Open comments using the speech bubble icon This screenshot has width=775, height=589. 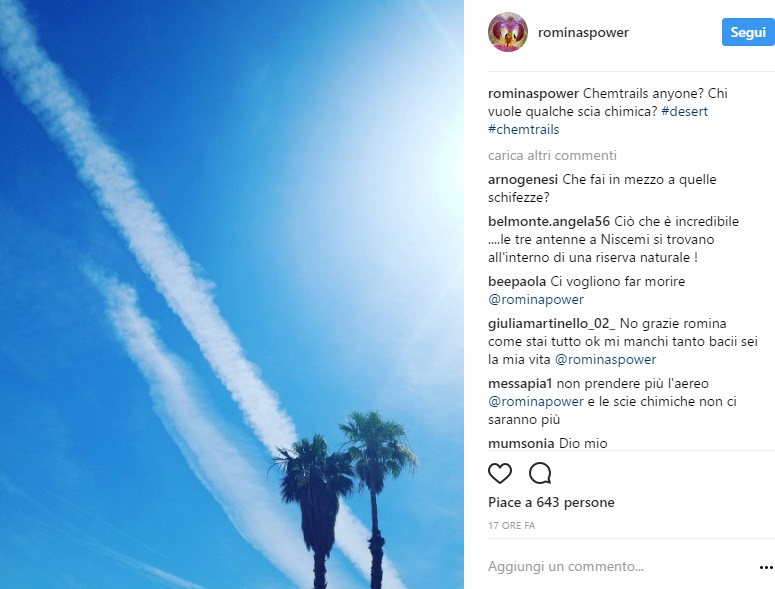[x=540, y=473]
